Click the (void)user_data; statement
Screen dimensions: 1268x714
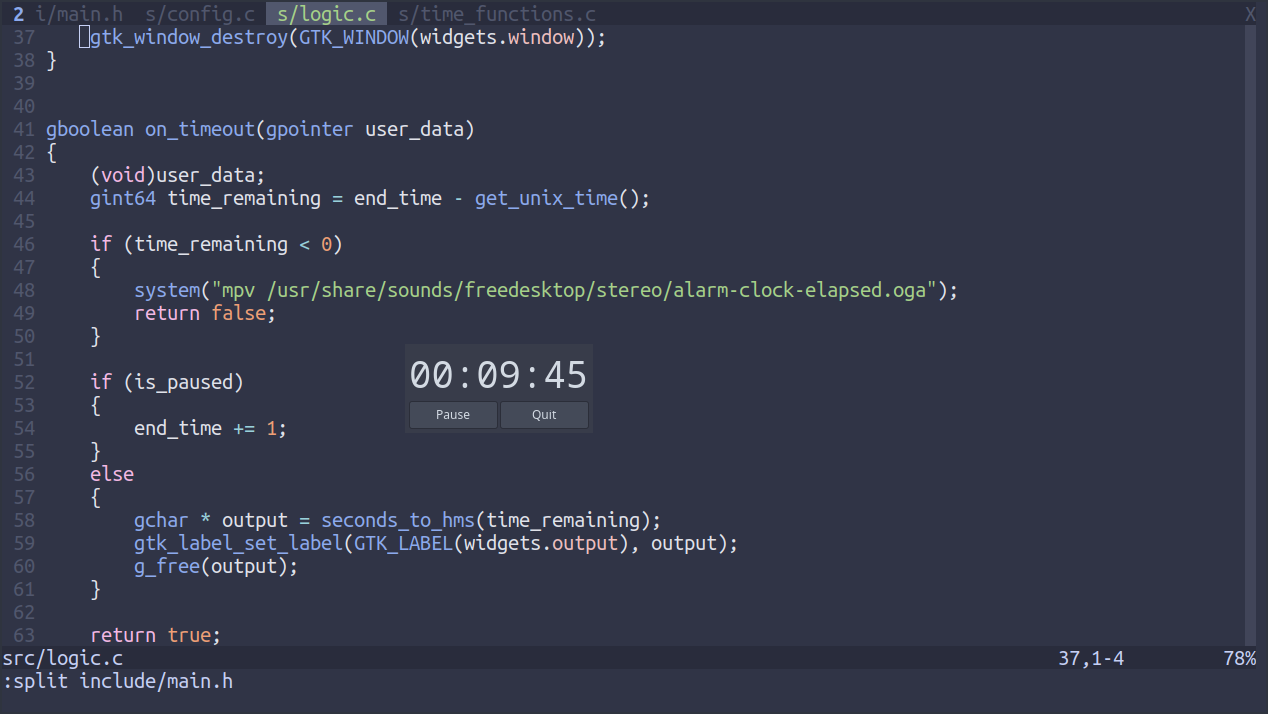pos(178,175)
